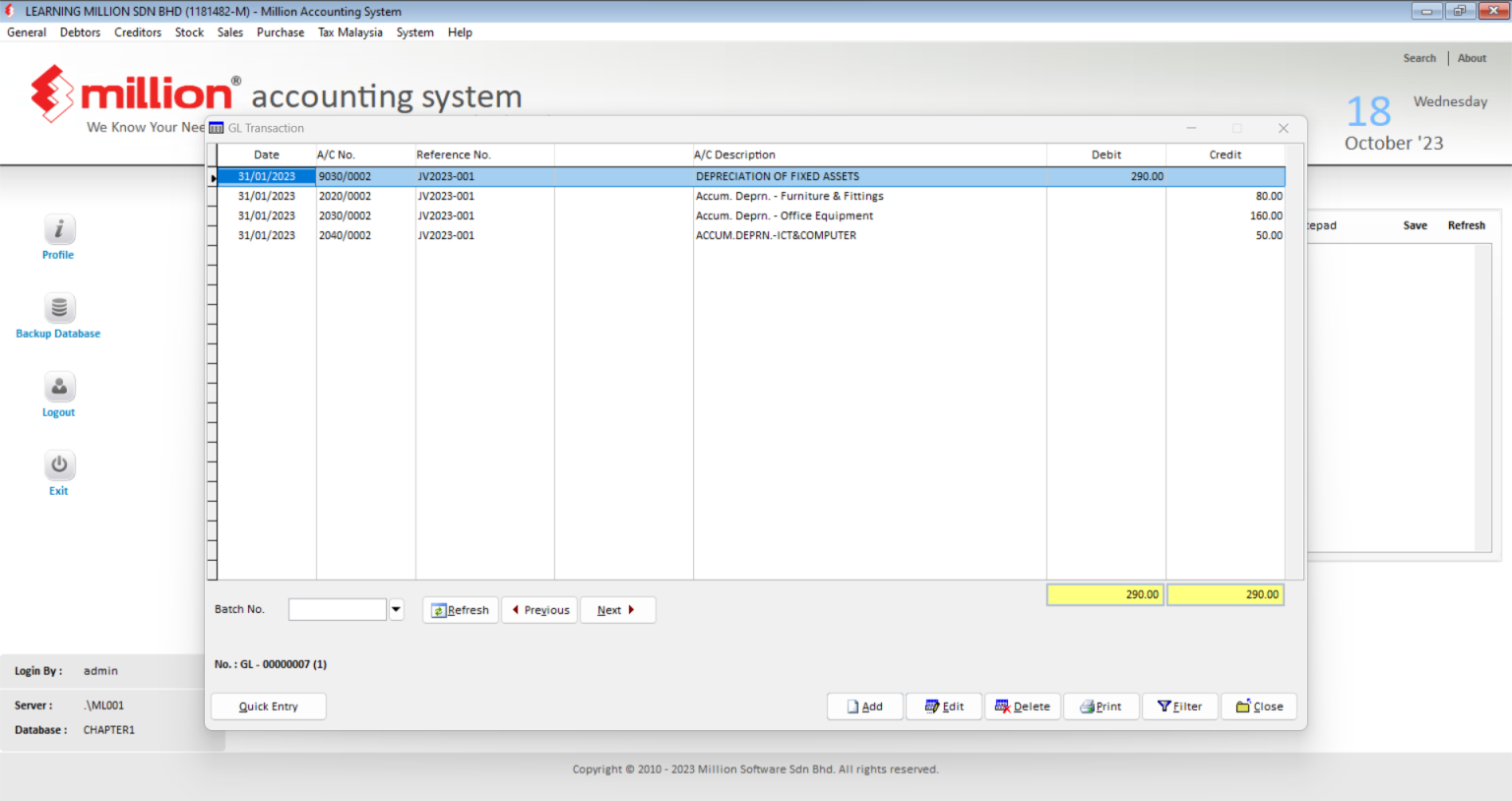
Task: Click the Backup Database icon
Action: pyautogui.click(x=58, y=307)
